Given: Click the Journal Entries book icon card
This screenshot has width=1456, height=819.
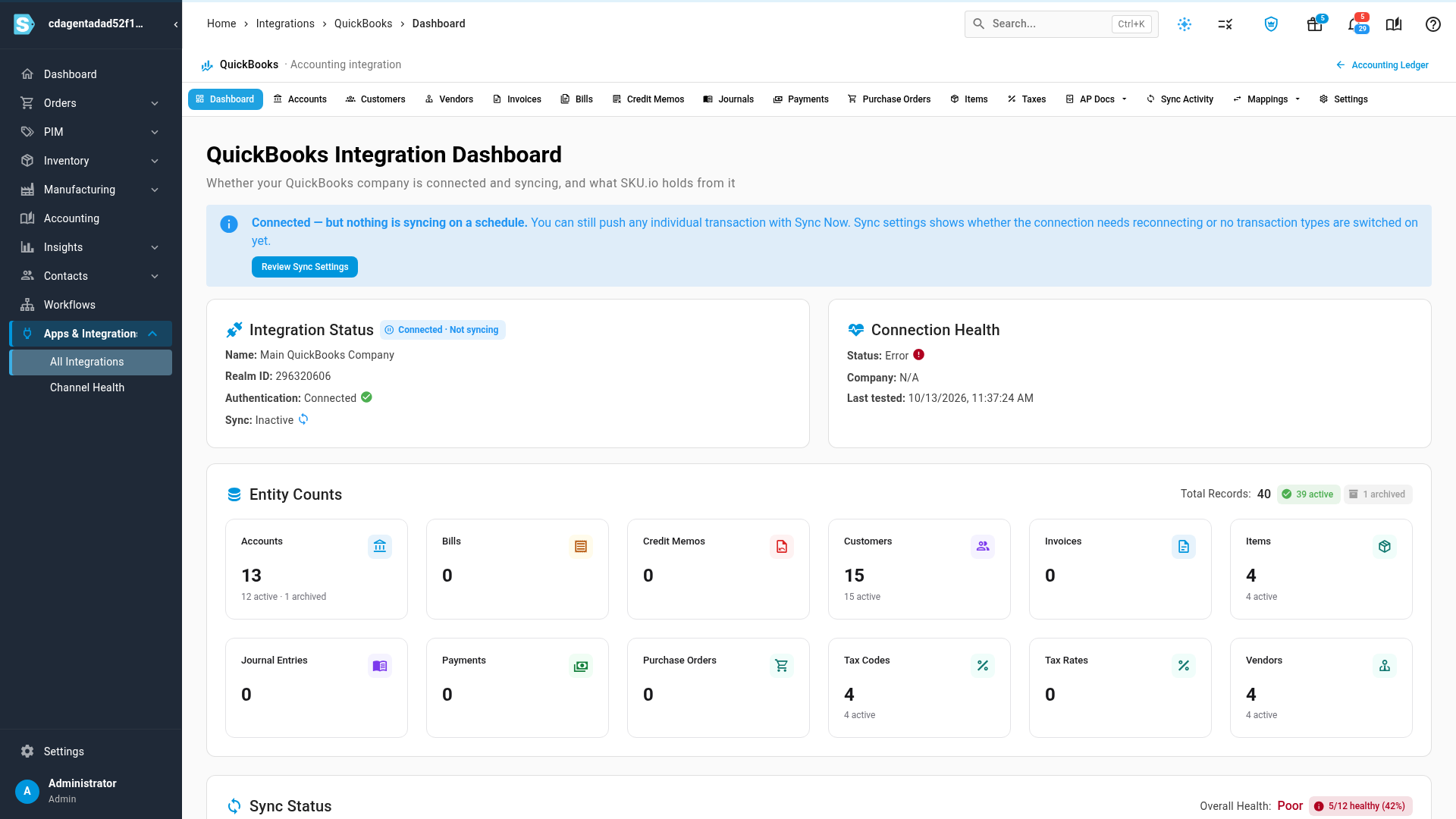Looking at the screenshot, I should tap(380, 666).
